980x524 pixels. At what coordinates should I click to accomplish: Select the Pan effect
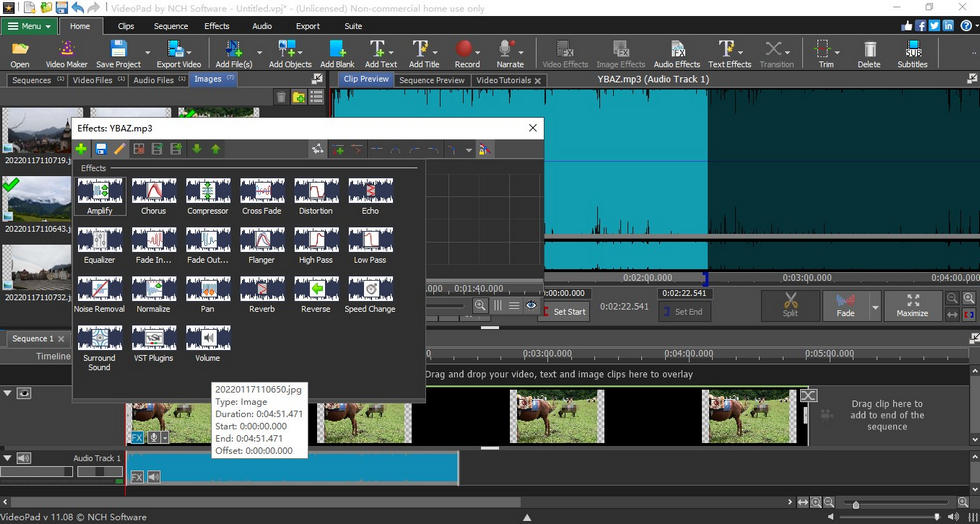[208, 295]
